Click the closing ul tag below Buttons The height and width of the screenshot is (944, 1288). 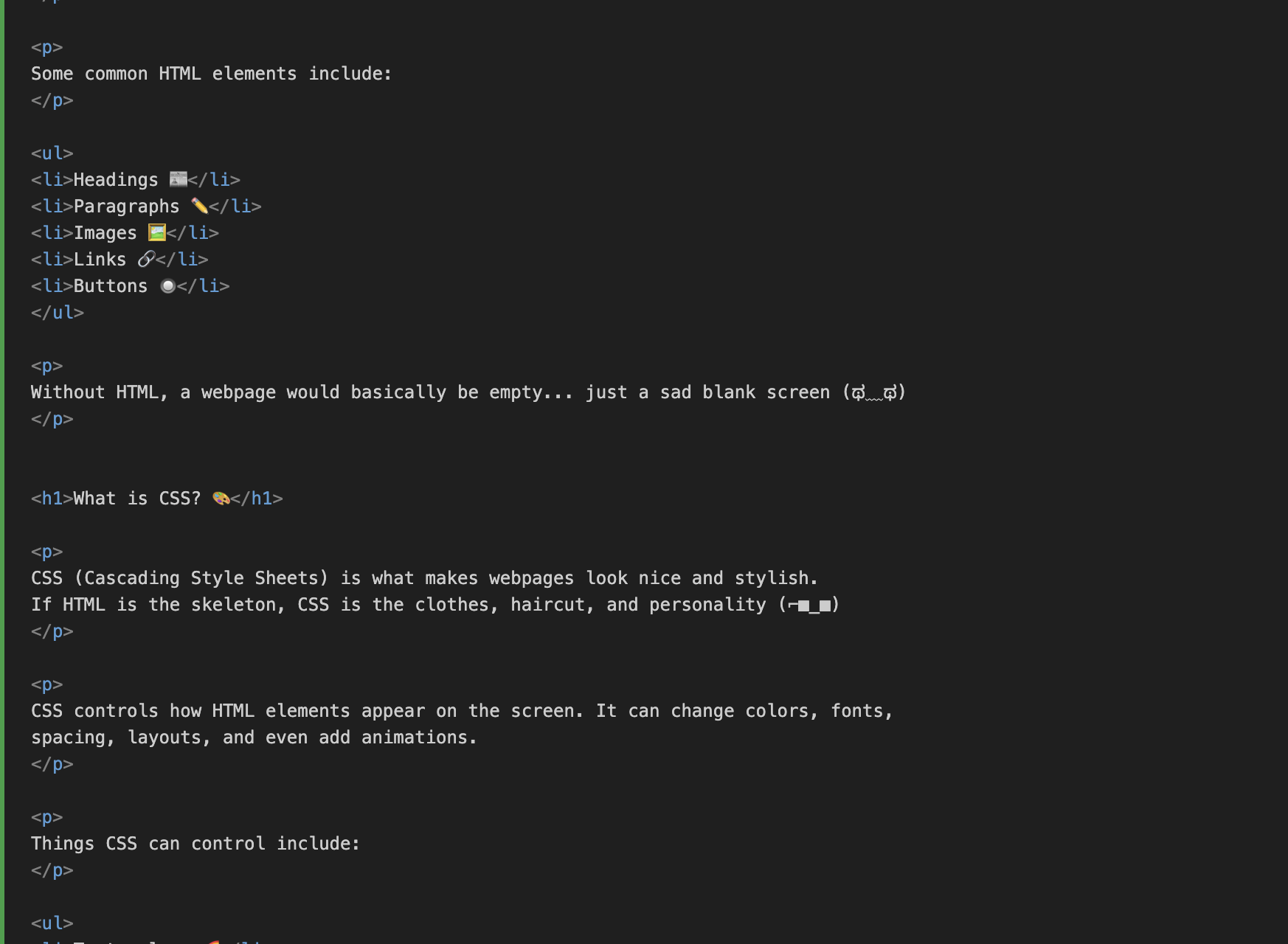[58, 313]
